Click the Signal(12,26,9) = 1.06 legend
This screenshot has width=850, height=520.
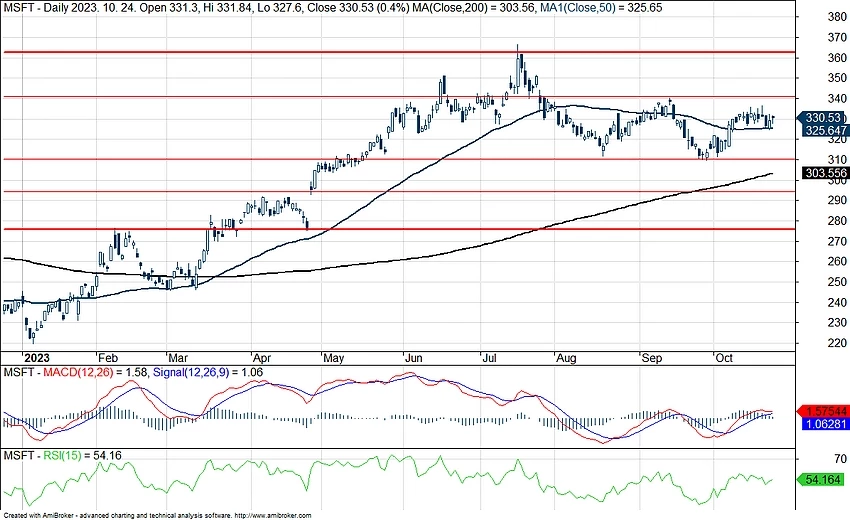[208, 373]
